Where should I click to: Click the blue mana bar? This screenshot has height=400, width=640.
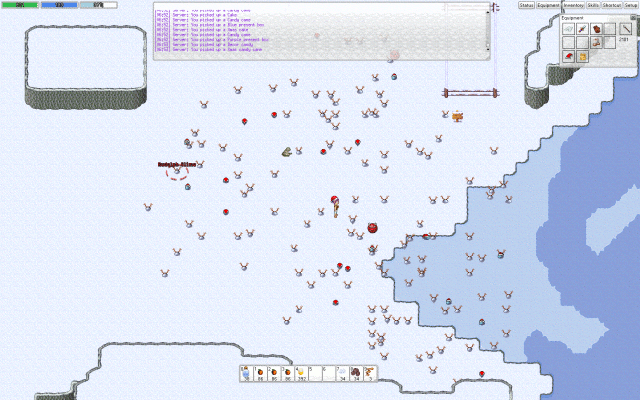tap(59, 5)
